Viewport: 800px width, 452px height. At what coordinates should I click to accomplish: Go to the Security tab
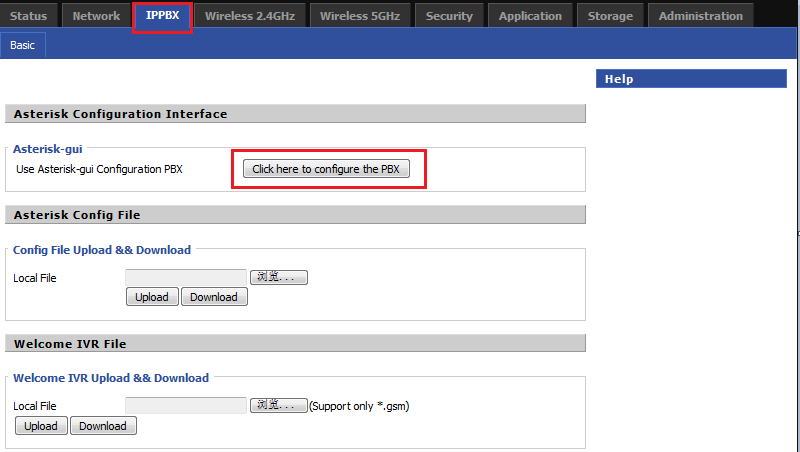[449, 16]
